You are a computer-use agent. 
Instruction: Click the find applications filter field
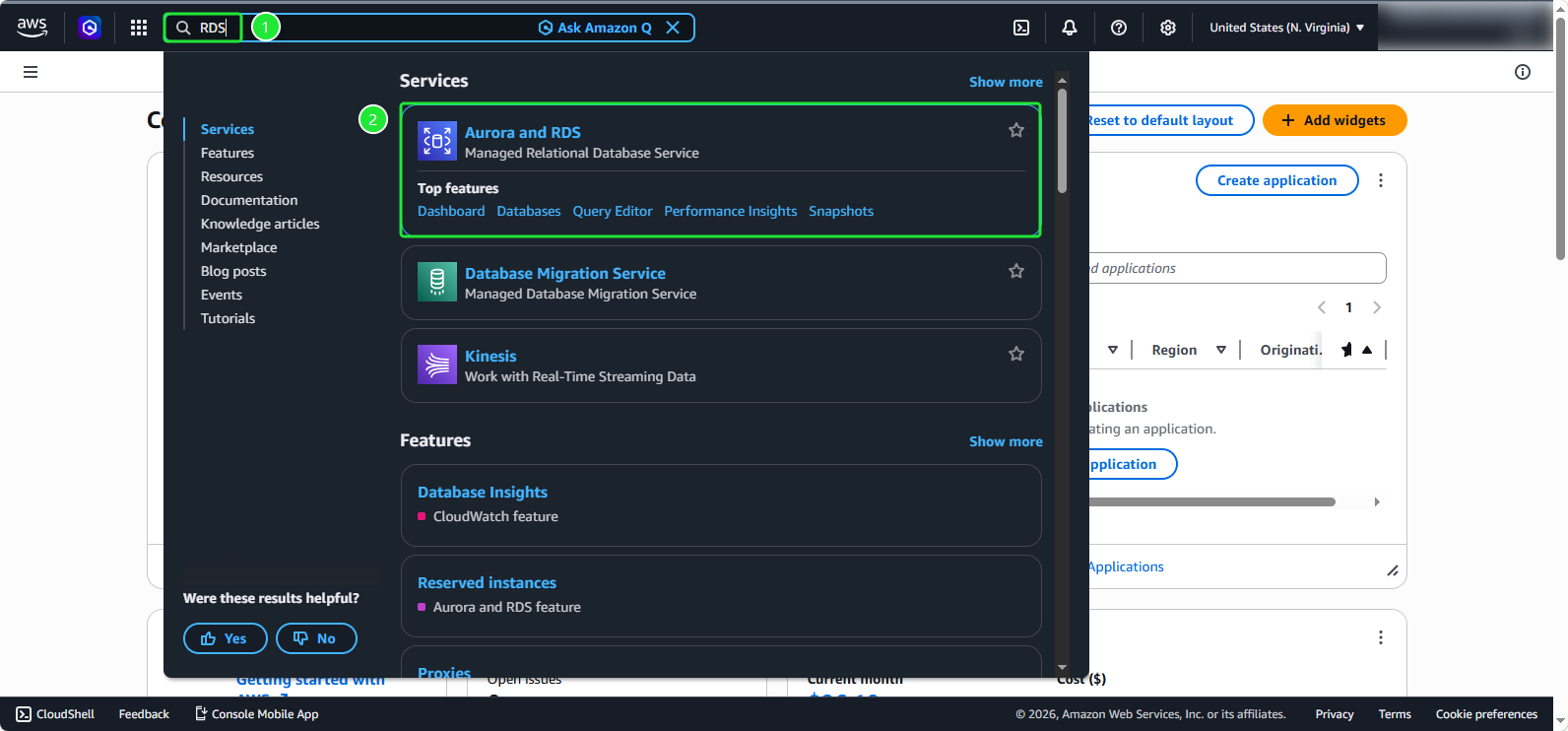pos(1237,268)
